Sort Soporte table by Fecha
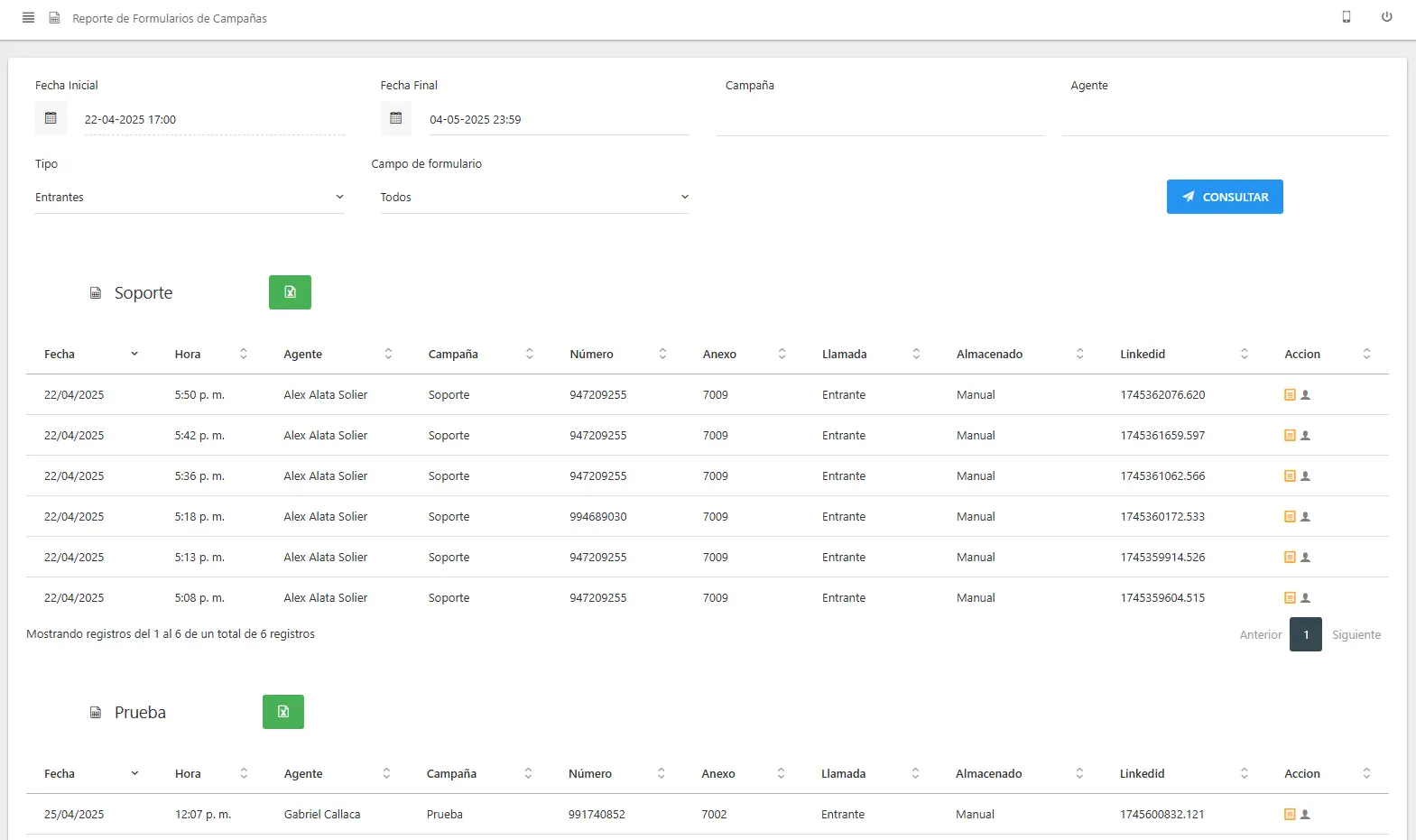1416x840 pixels. 91,354
